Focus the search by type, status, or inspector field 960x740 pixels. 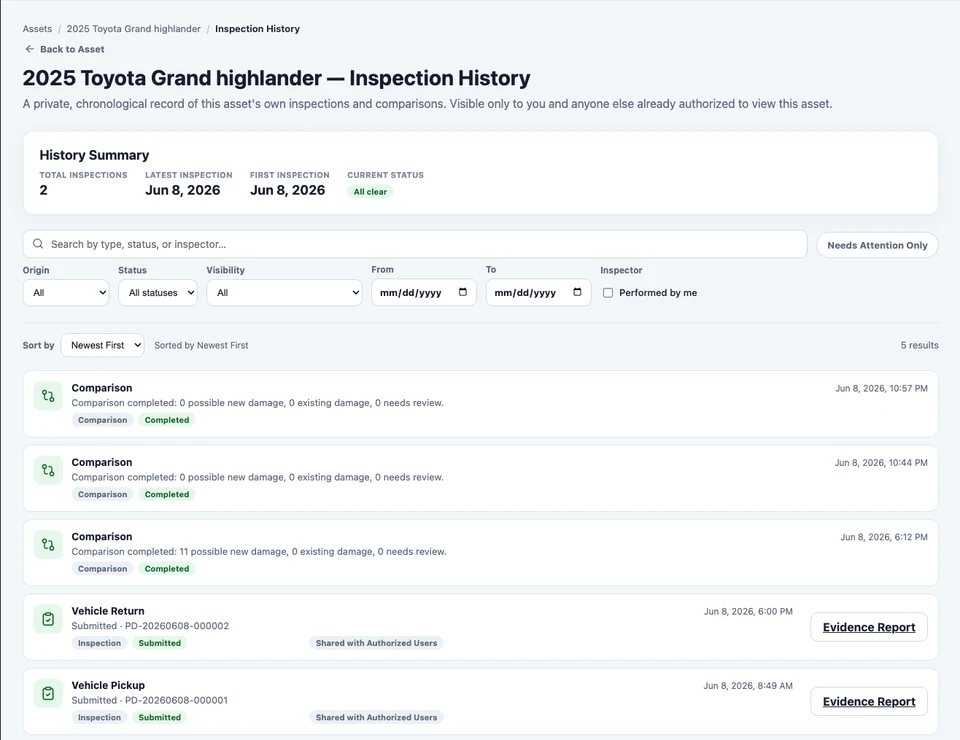click(x=415, y=244)
